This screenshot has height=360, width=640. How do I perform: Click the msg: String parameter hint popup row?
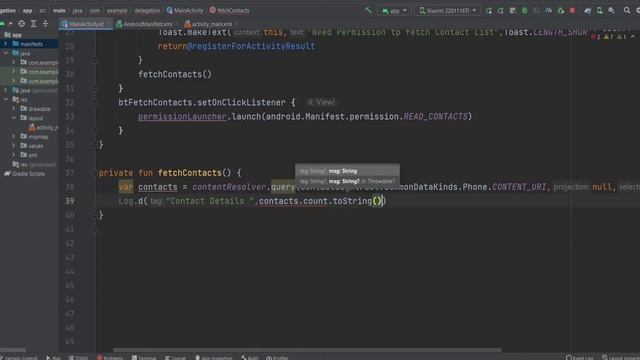tap(347, 171)
